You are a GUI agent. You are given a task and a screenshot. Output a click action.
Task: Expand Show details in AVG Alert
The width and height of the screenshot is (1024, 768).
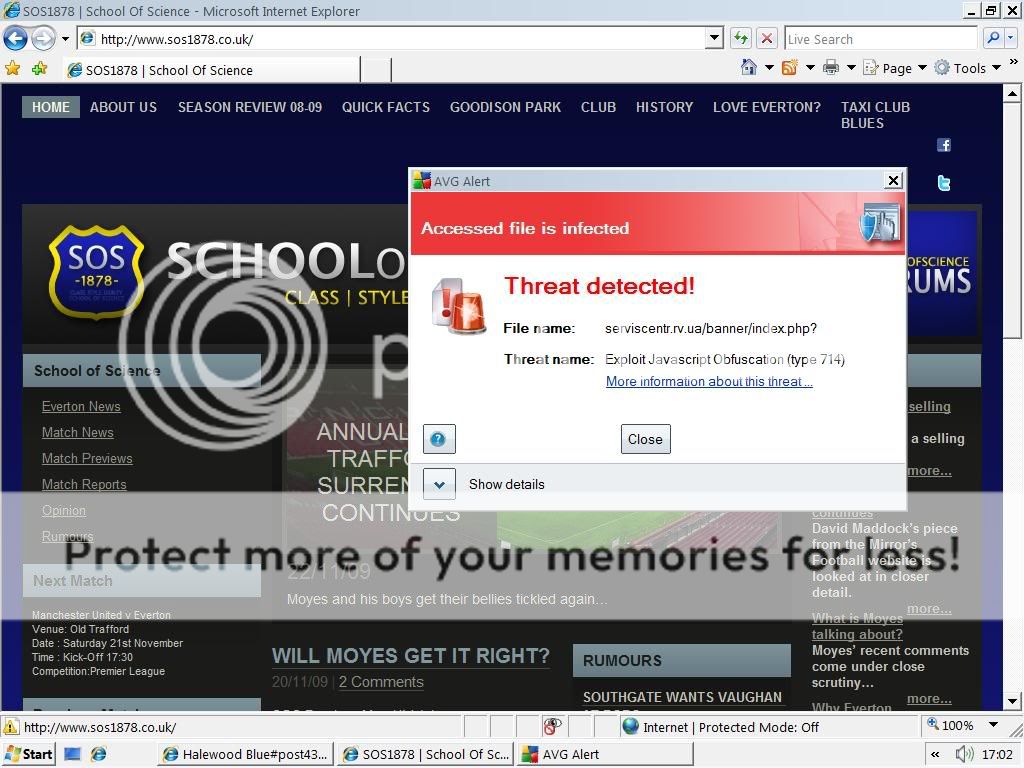coord(439,485)
